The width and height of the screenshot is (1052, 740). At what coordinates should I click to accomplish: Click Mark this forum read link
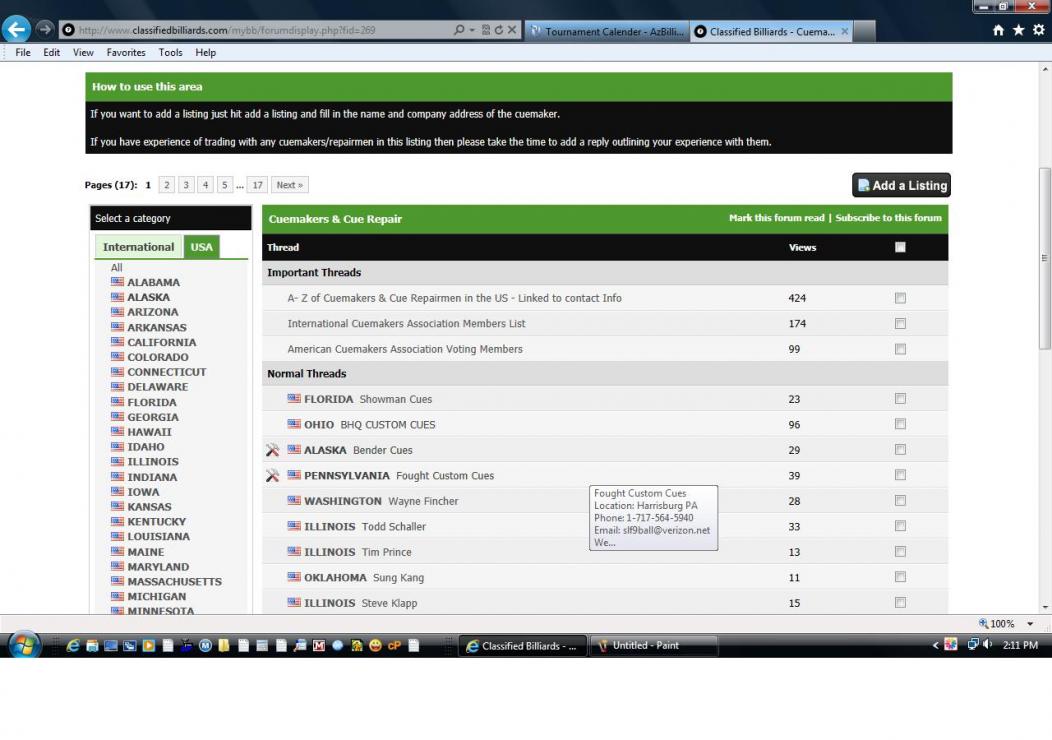coord(776,218)
